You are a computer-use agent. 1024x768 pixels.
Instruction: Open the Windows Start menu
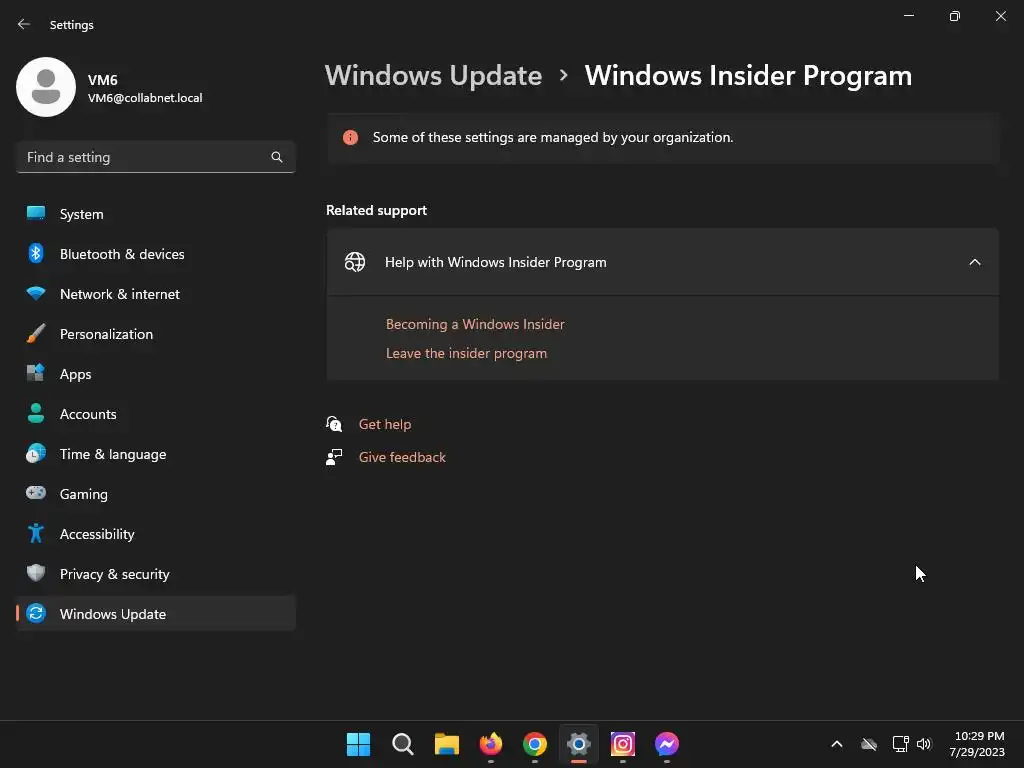358,744
